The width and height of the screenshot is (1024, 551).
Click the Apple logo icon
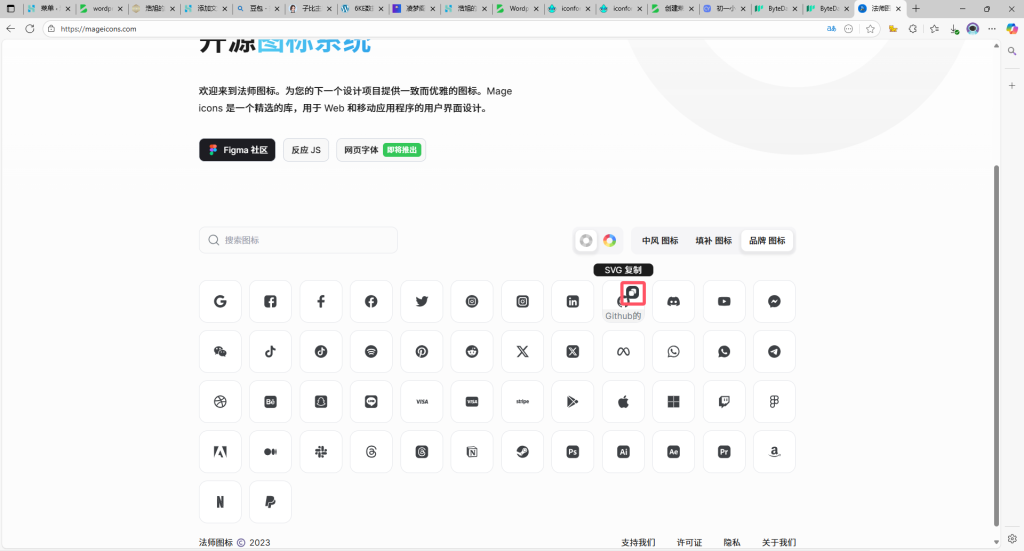[x=623, y=401]
